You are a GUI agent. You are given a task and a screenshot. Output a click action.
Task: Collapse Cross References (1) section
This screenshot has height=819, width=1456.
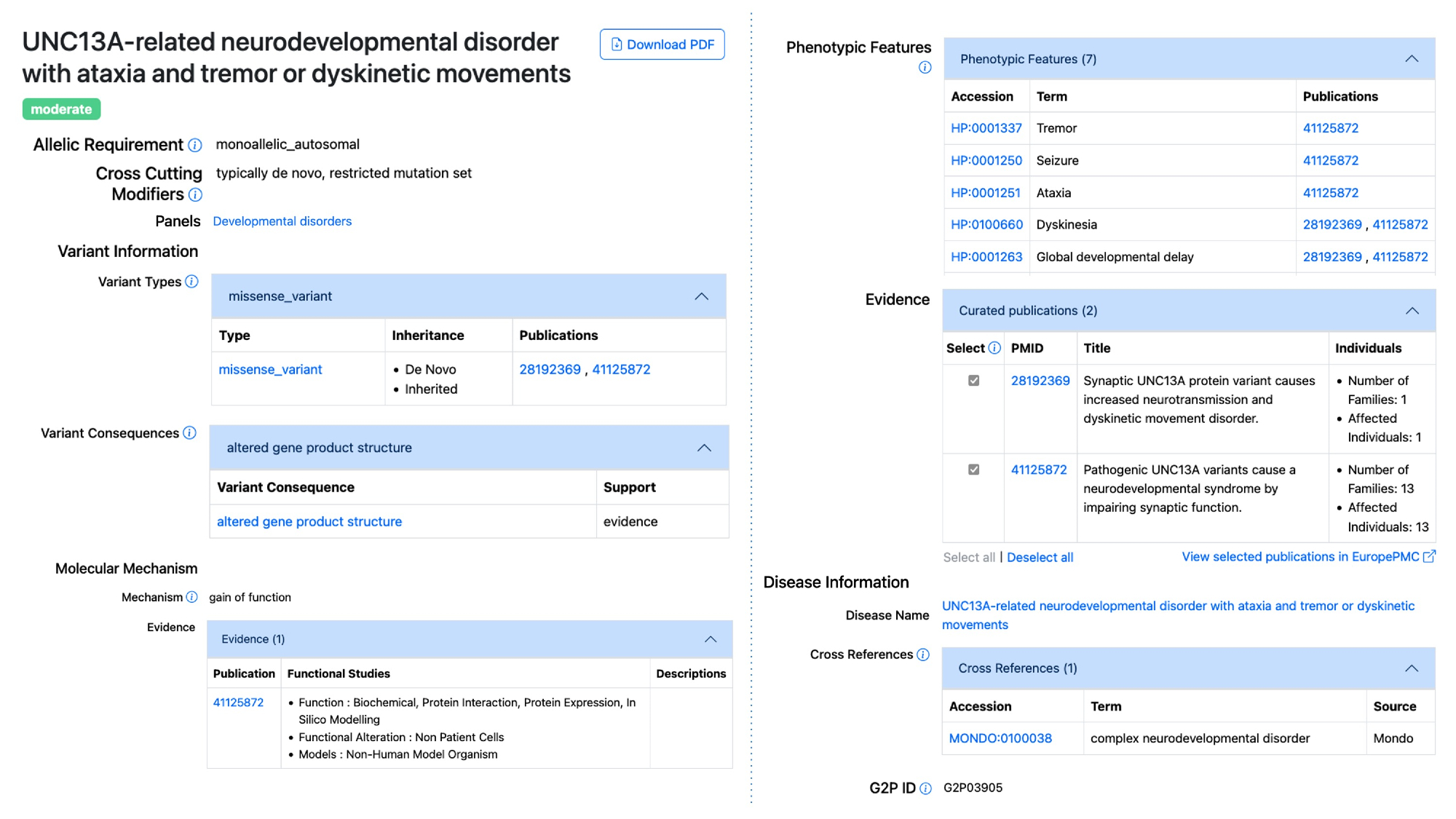click(1411, 668)
